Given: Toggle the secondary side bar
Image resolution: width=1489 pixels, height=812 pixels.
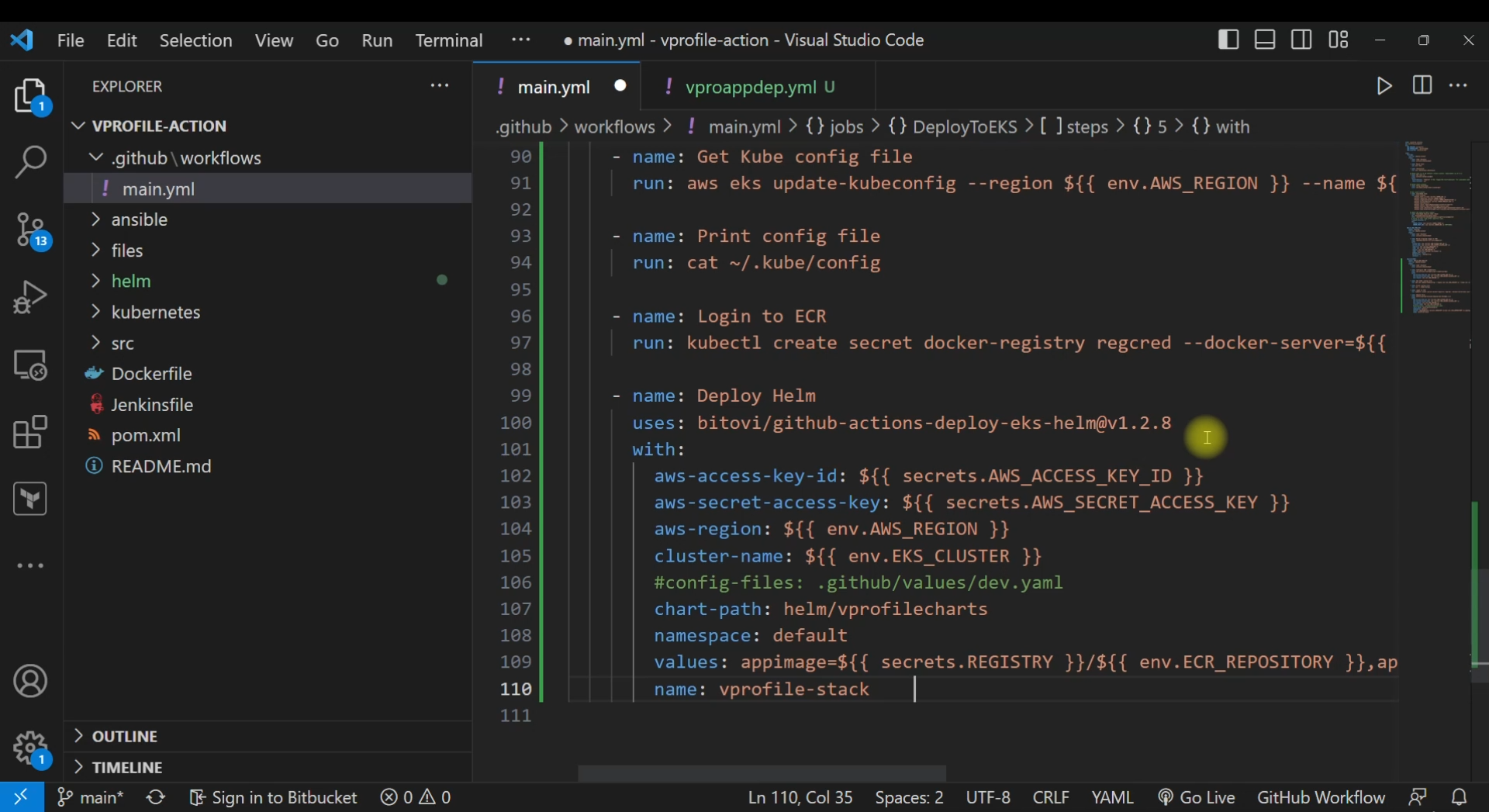Looking at the screenshot, I should pos(1302,40).
